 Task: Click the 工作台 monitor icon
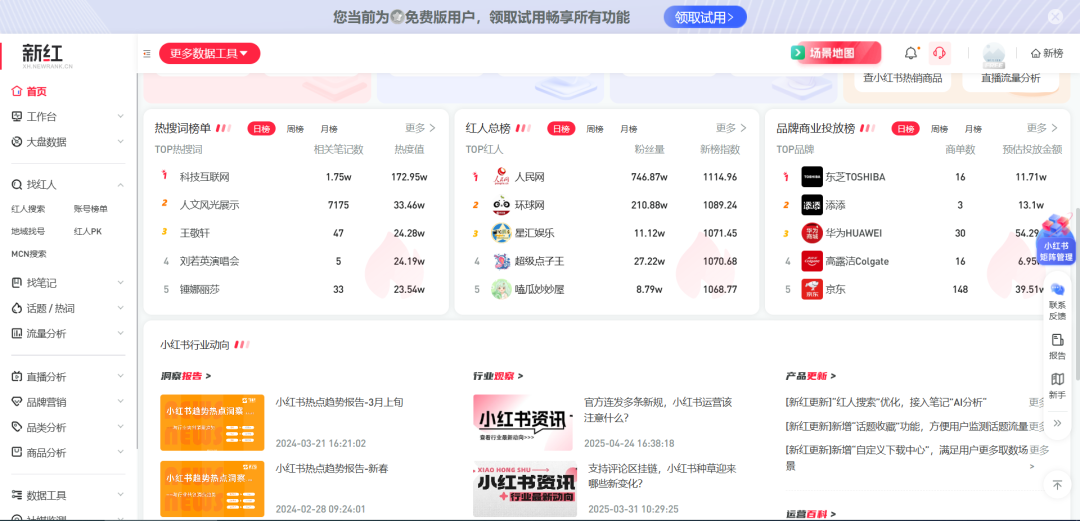17,116
